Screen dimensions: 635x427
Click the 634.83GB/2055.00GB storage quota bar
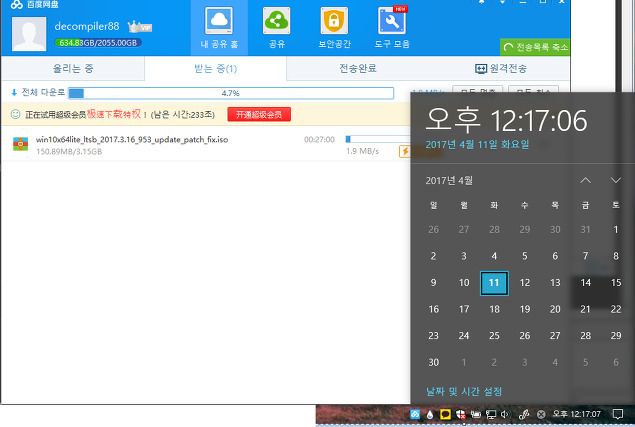pos(98,43)
